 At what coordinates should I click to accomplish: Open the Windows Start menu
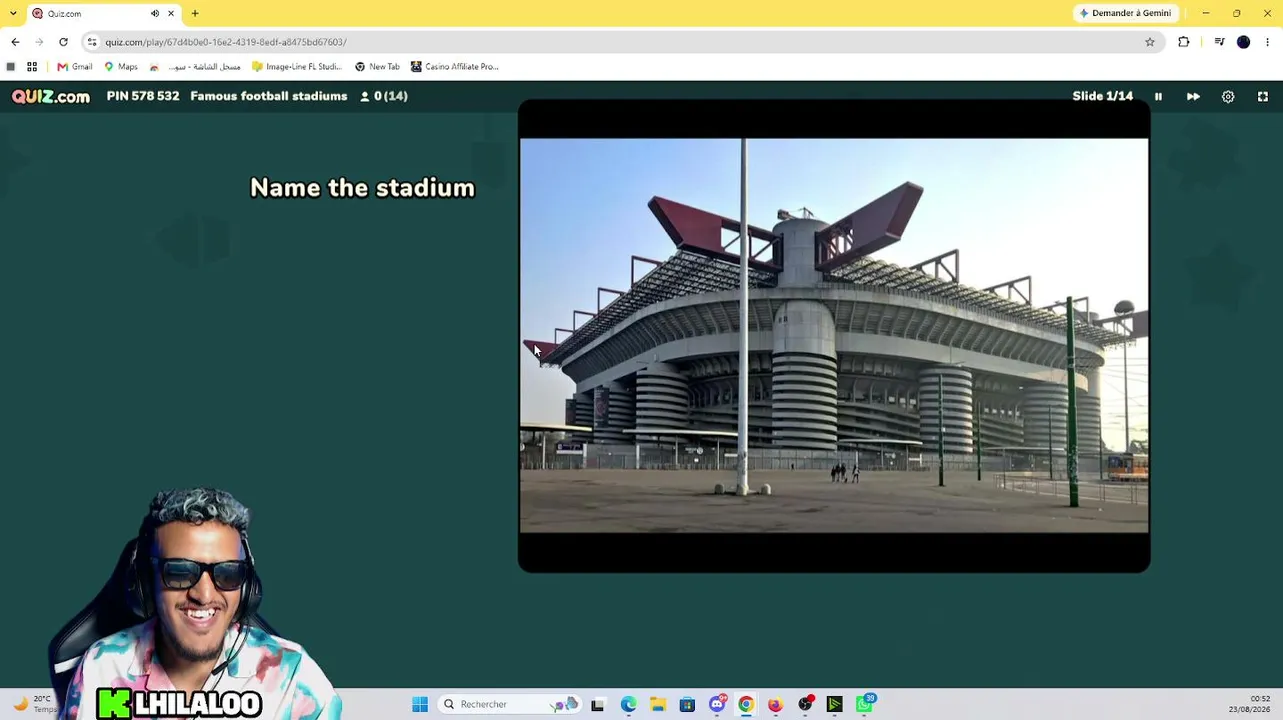point(420,704)
